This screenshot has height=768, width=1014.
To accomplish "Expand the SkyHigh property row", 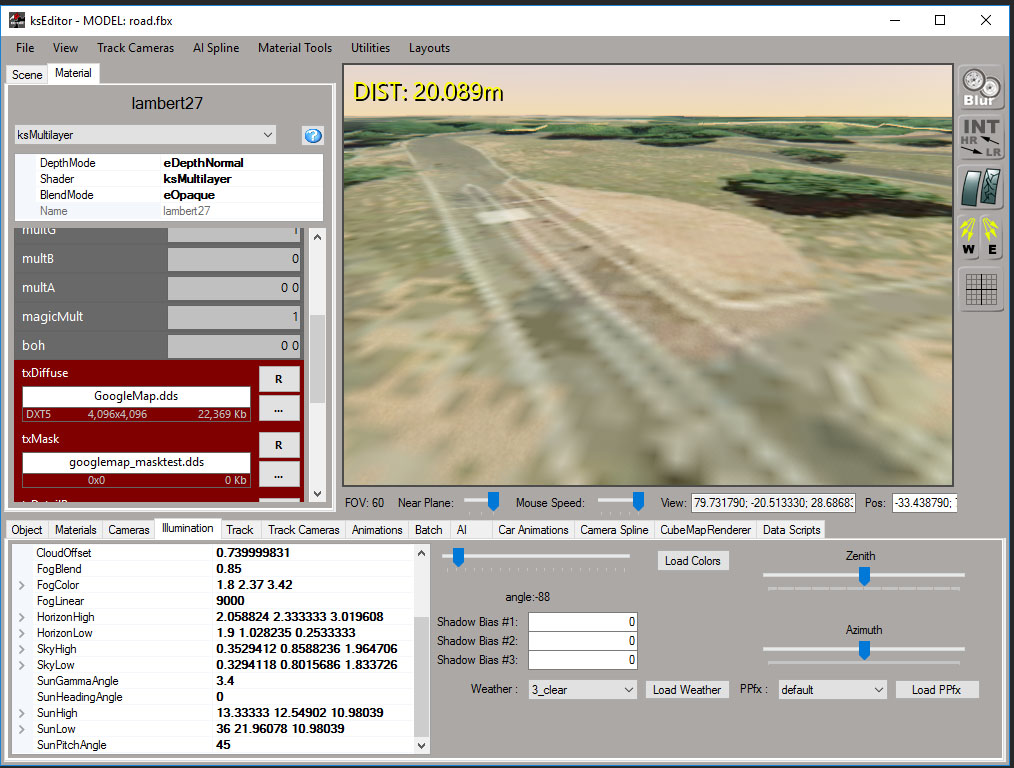I will tap(22, 649).
